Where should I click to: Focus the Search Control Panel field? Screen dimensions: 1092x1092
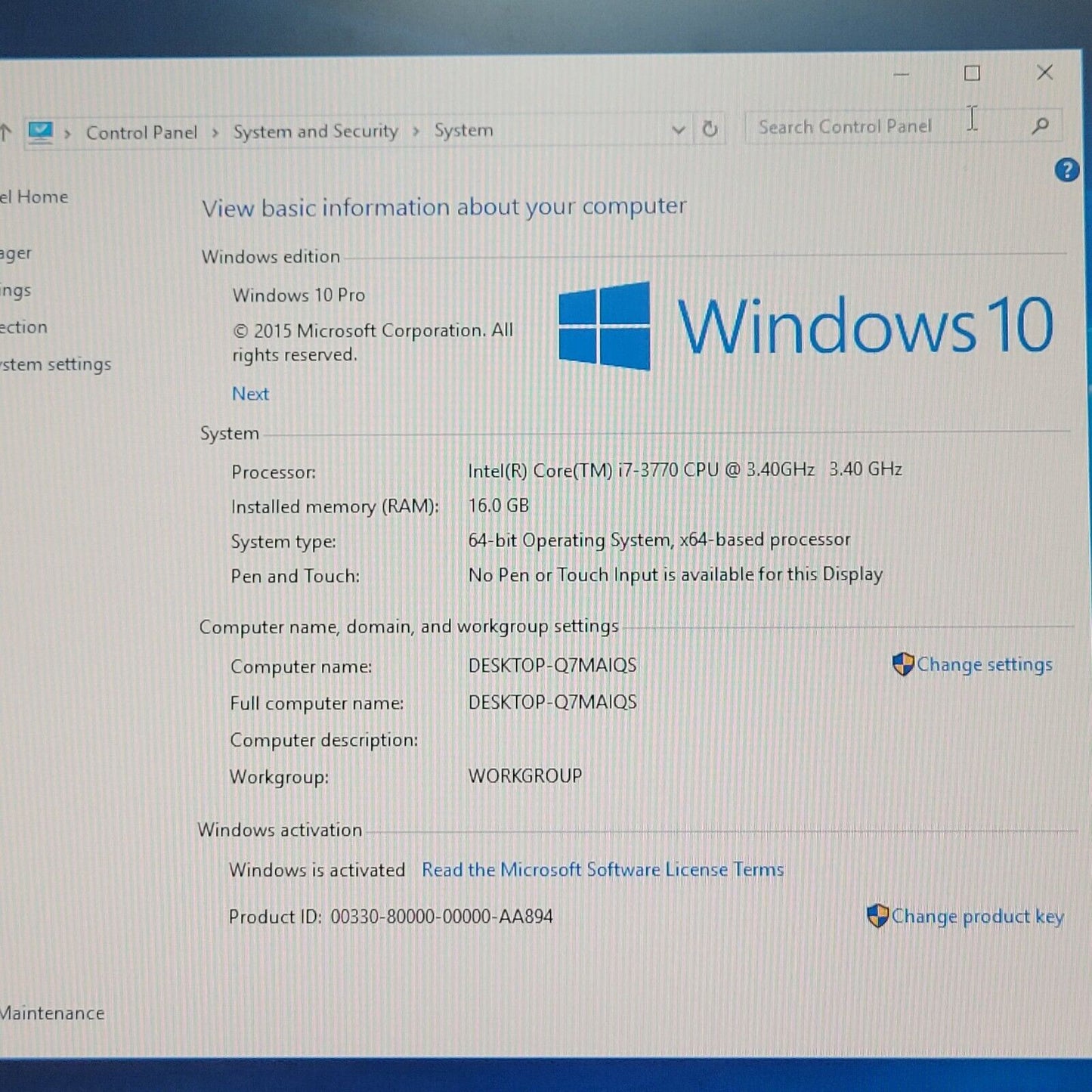pyautogui.click(x=854, y=127)
